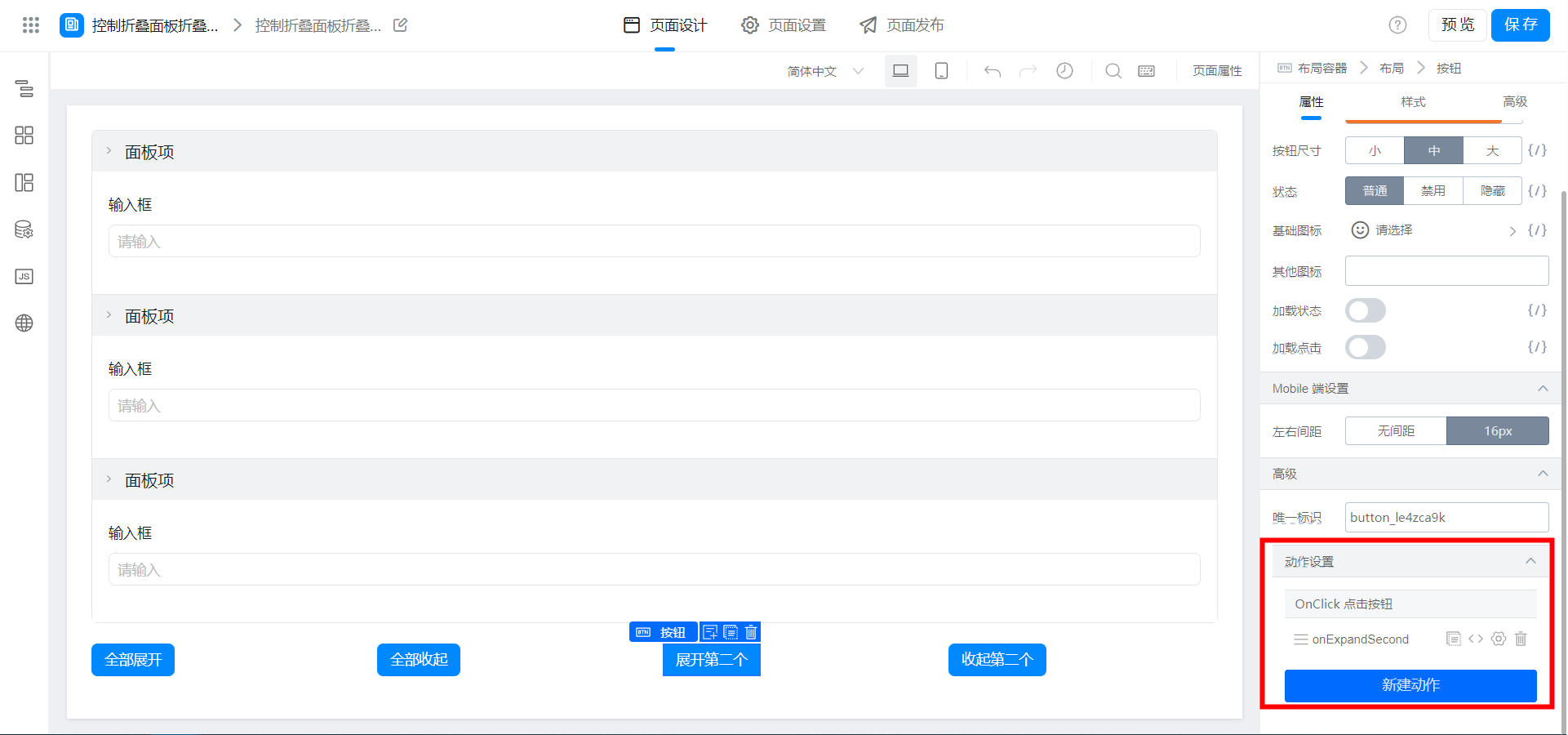Open the keyboard shortcuts icon
Screen dimensions: 1568x735
click(x=1147, y=71)
